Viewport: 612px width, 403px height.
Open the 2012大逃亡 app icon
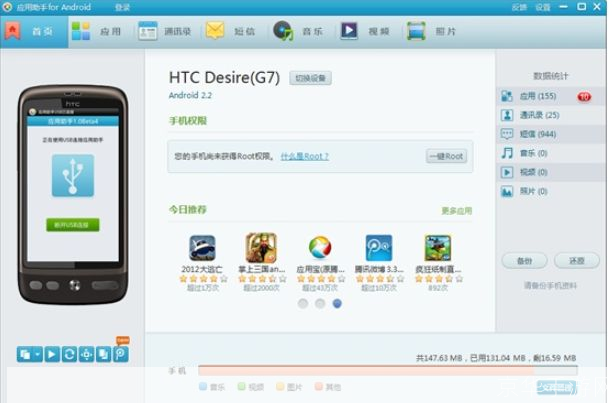tap(202, 248)
